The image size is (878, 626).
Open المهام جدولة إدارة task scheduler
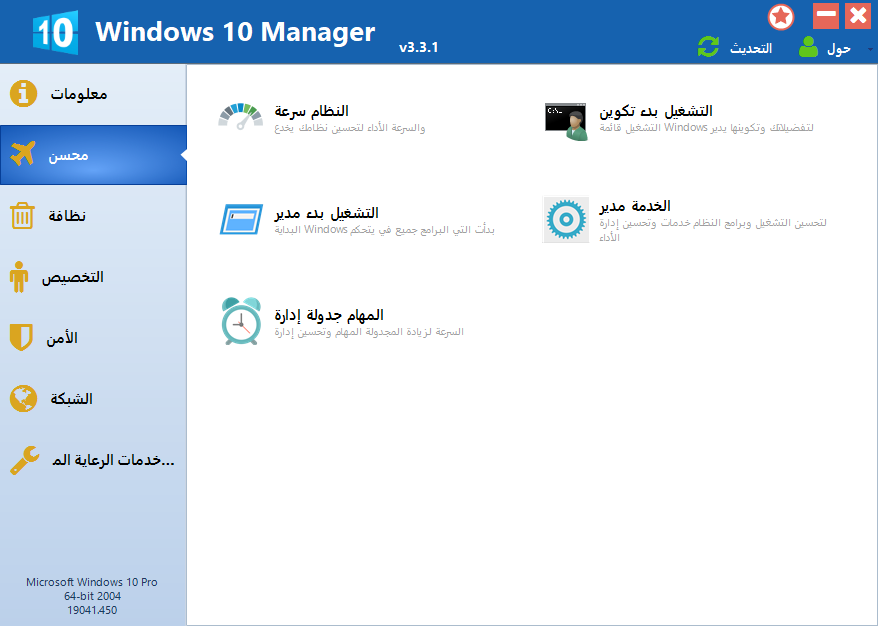tap(329, 315)
